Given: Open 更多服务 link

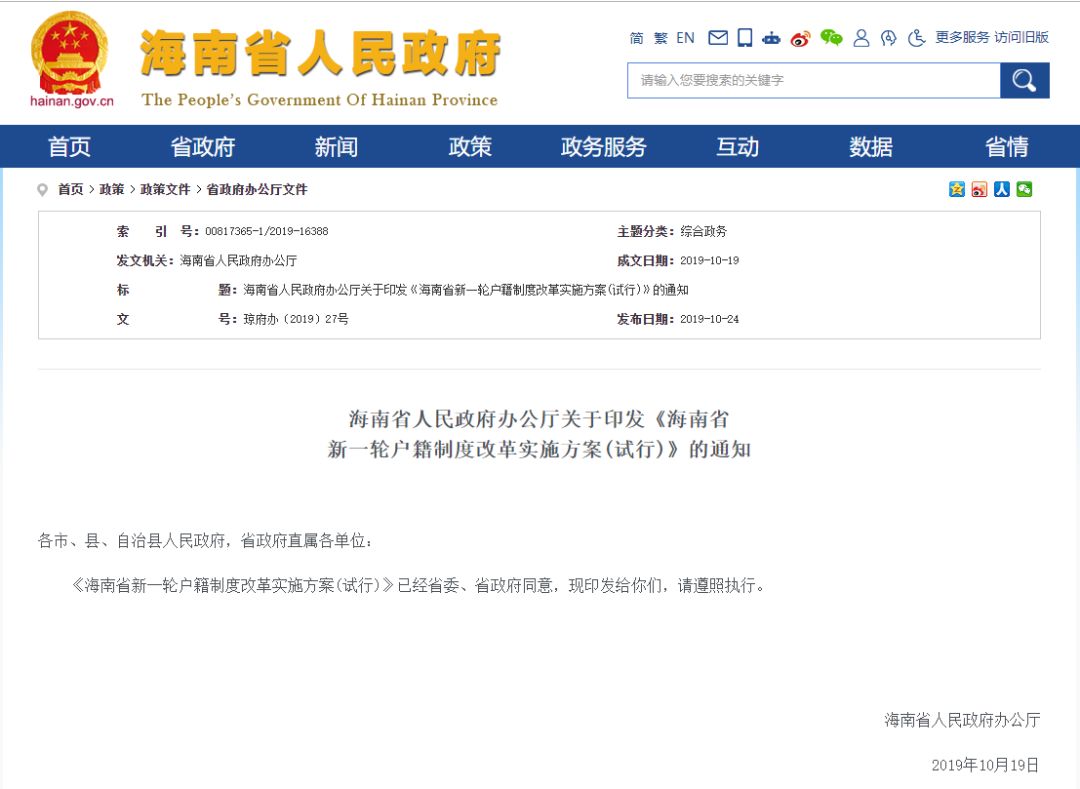Looking at the screenshot, I should click(x=962, y=38).
